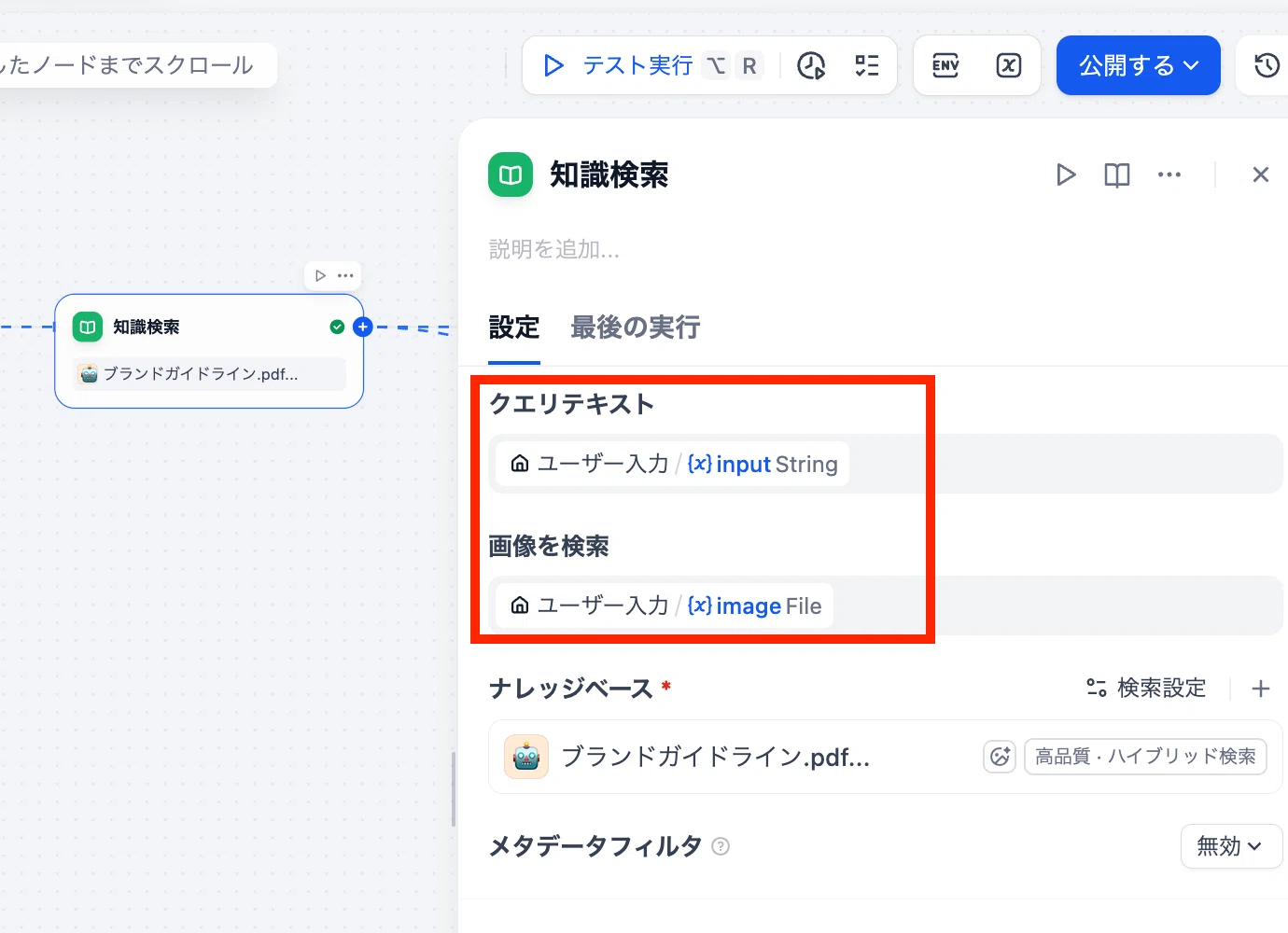Open version history icon at top right
The height and width of the screenshot is (933, 1288).
click(1267, 65)
